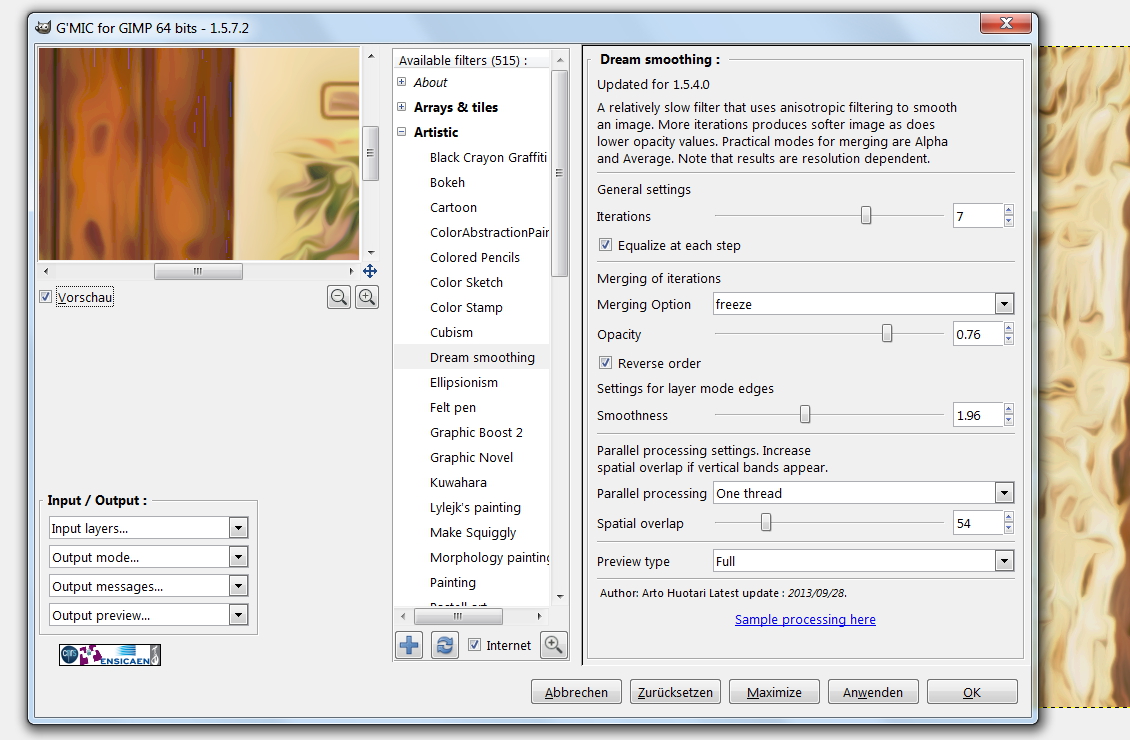Click the Opacity slider handle
The width and height of the screenshot is (1130, 740).
pyautogui.click(x=886, y=333)
